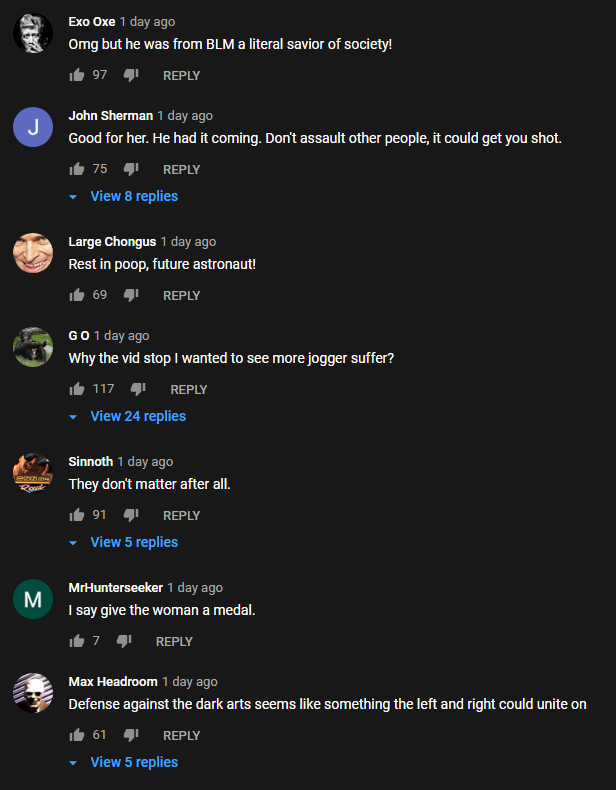Open Max Headroom's channel name link
Image resolution: width=616 pixels, height=790 pixels.
click(113, 681)
